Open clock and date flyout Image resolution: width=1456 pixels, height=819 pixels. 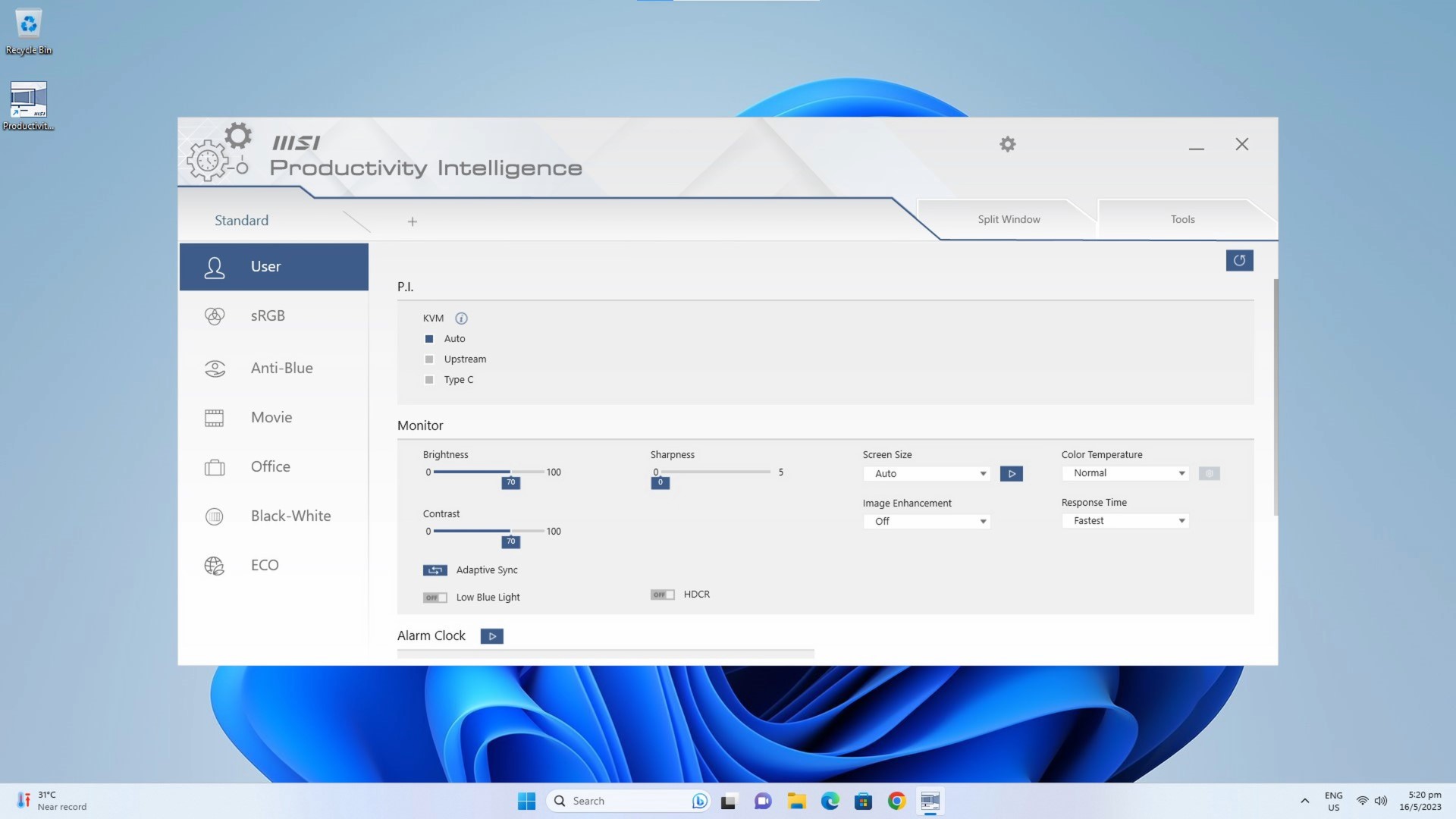click(1420, 801)
